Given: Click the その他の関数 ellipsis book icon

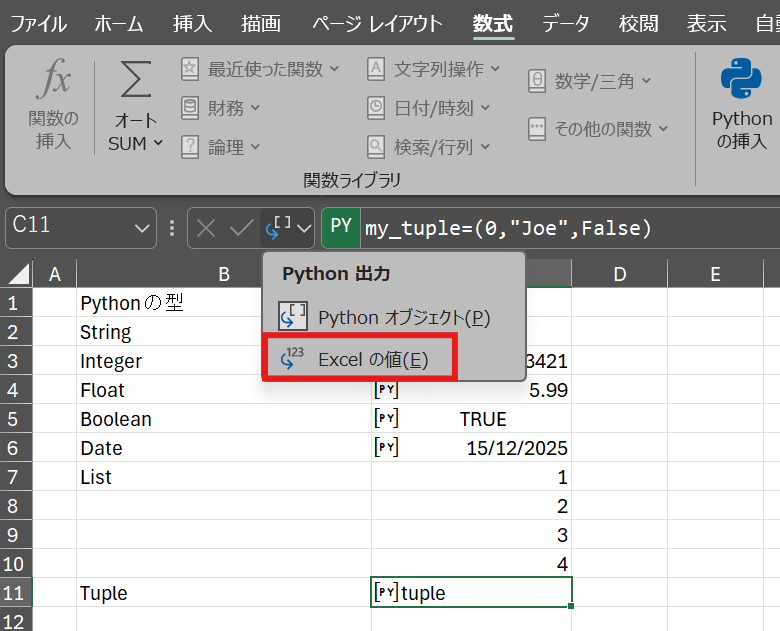Looking at the screenshot, I should 537,129.
